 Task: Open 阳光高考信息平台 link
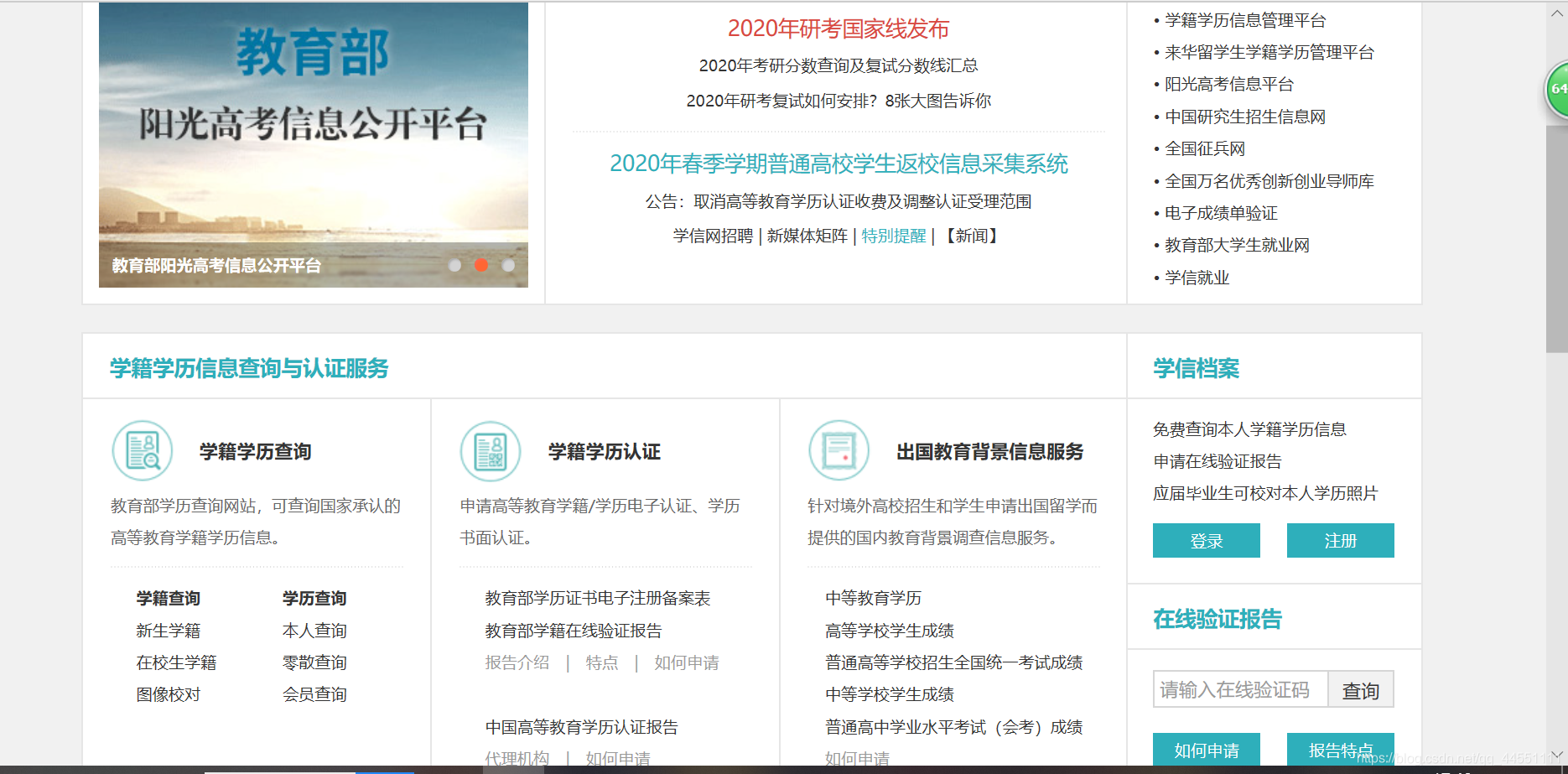pyautogui.click(x=1229, y=84)
